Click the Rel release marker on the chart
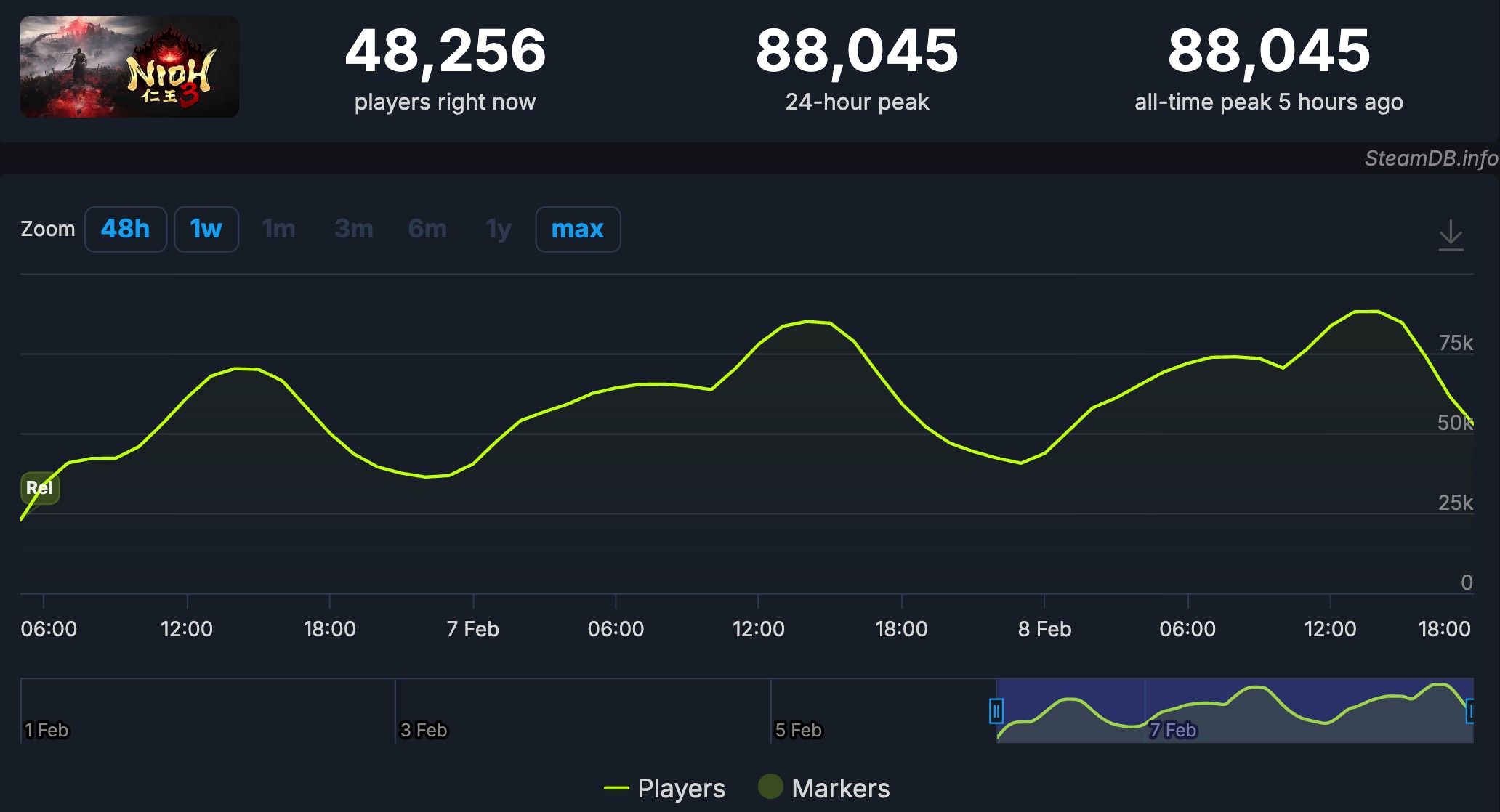1500x812 pixels. click(40, 487)
